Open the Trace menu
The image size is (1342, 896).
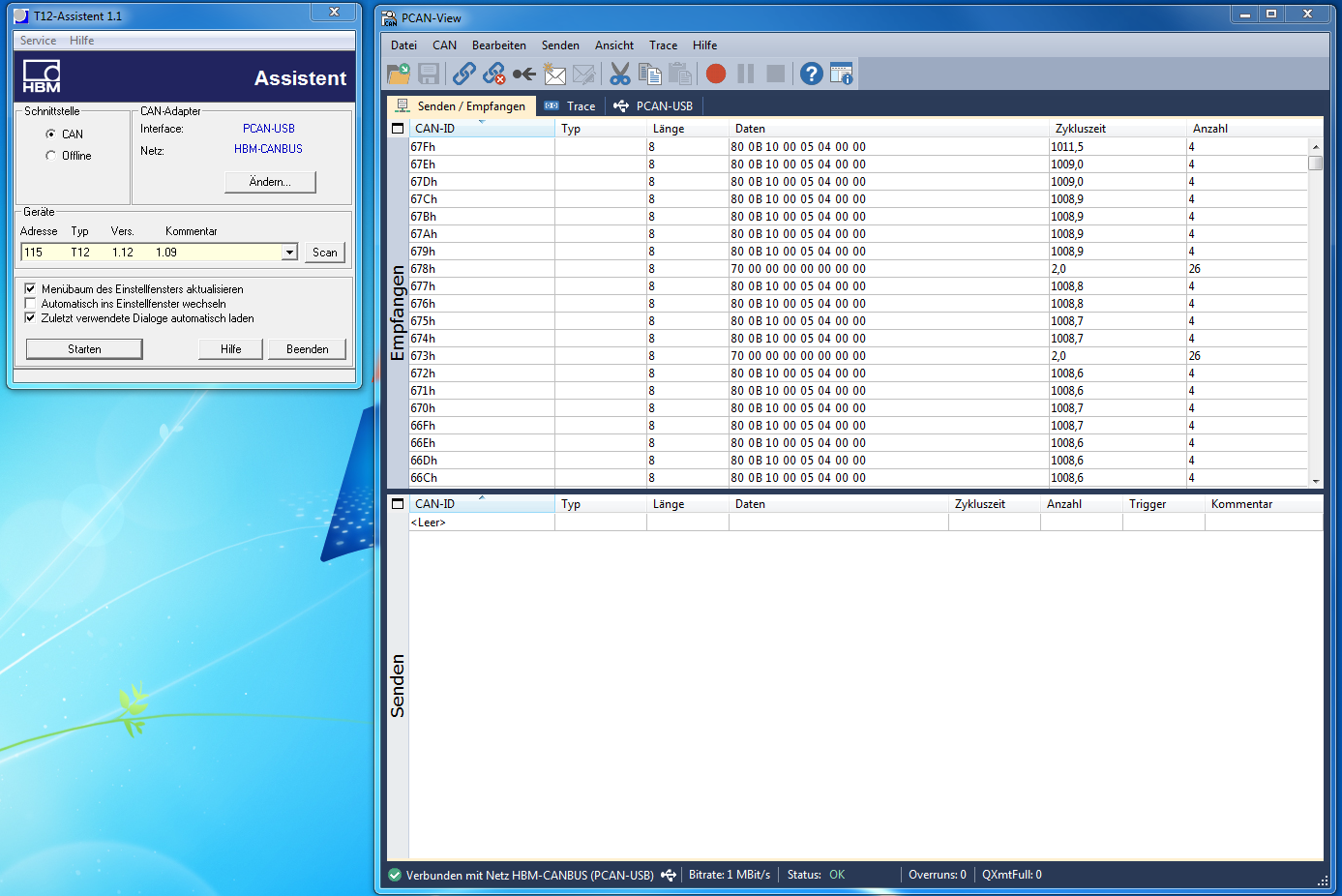pos(663,45)
